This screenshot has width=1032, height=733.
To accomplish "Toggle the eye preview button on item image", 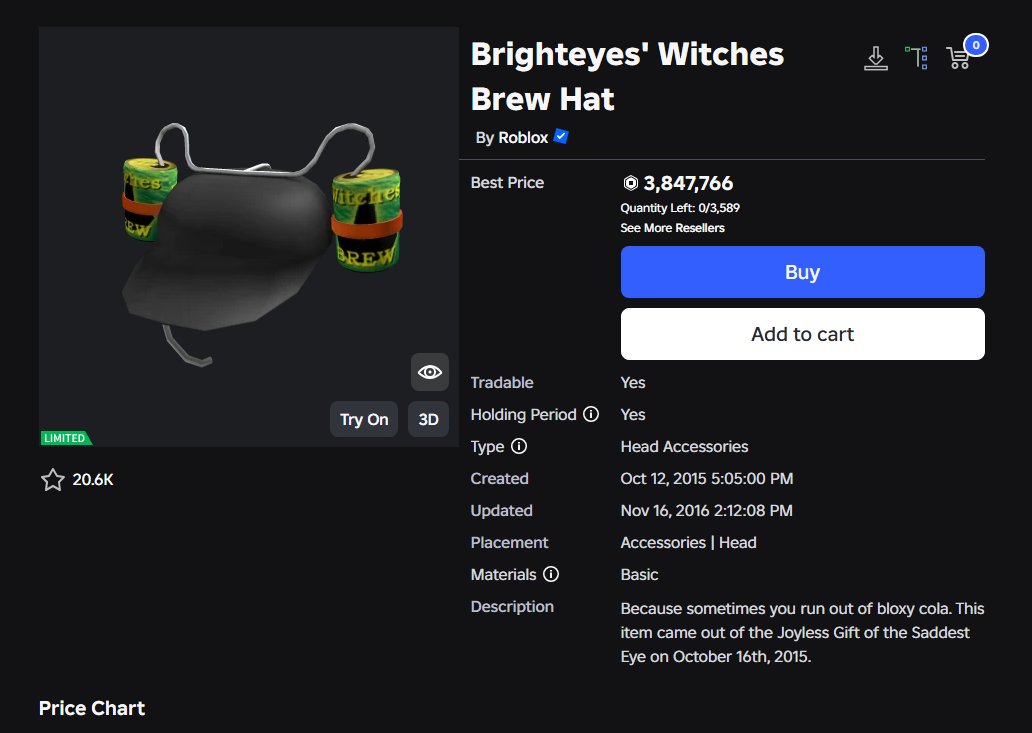I will tap(430, 372).
